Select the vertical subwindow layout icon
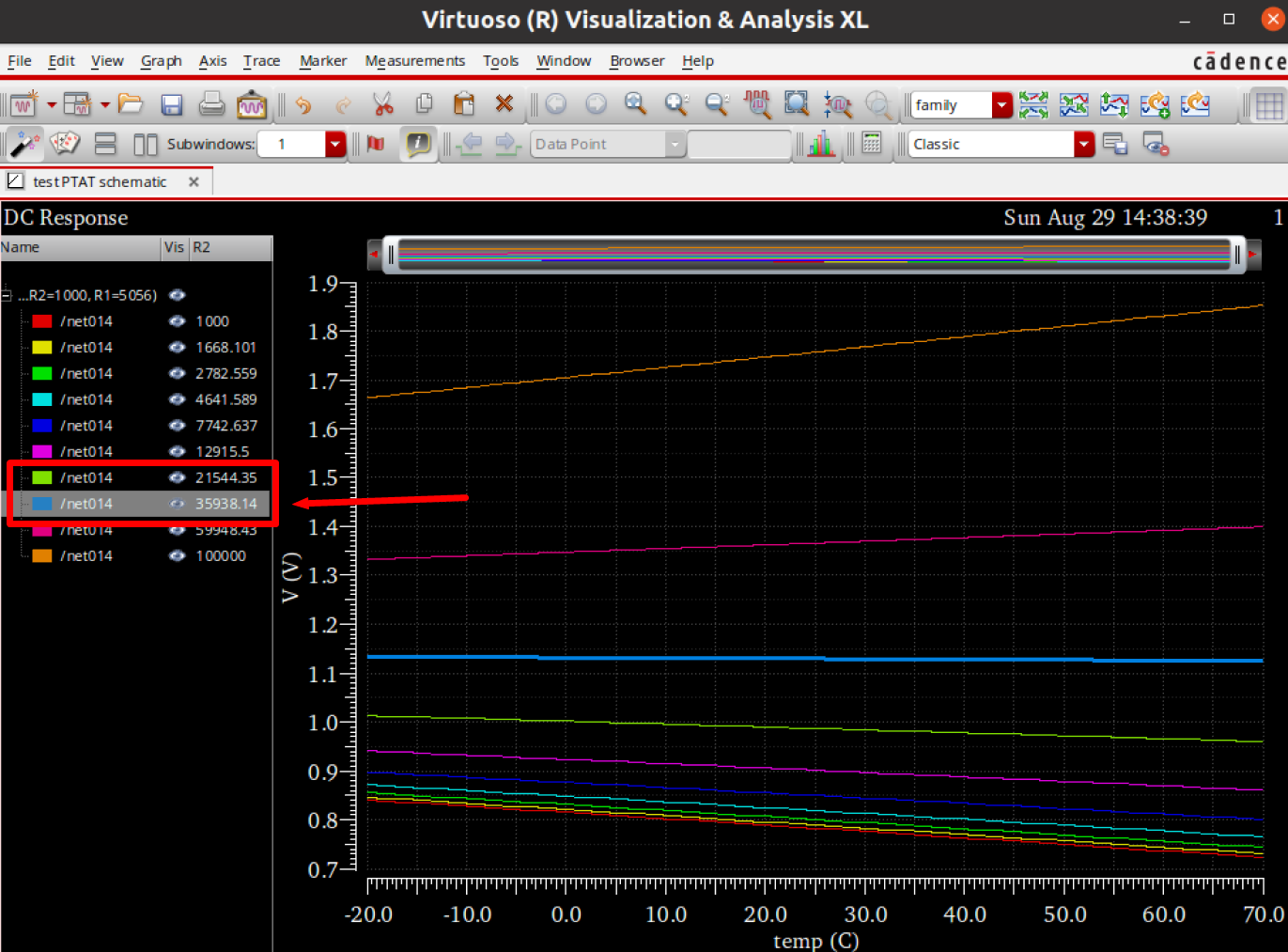Image resolution: width=1288 pixels, height=952 pixels. [146, 144]
